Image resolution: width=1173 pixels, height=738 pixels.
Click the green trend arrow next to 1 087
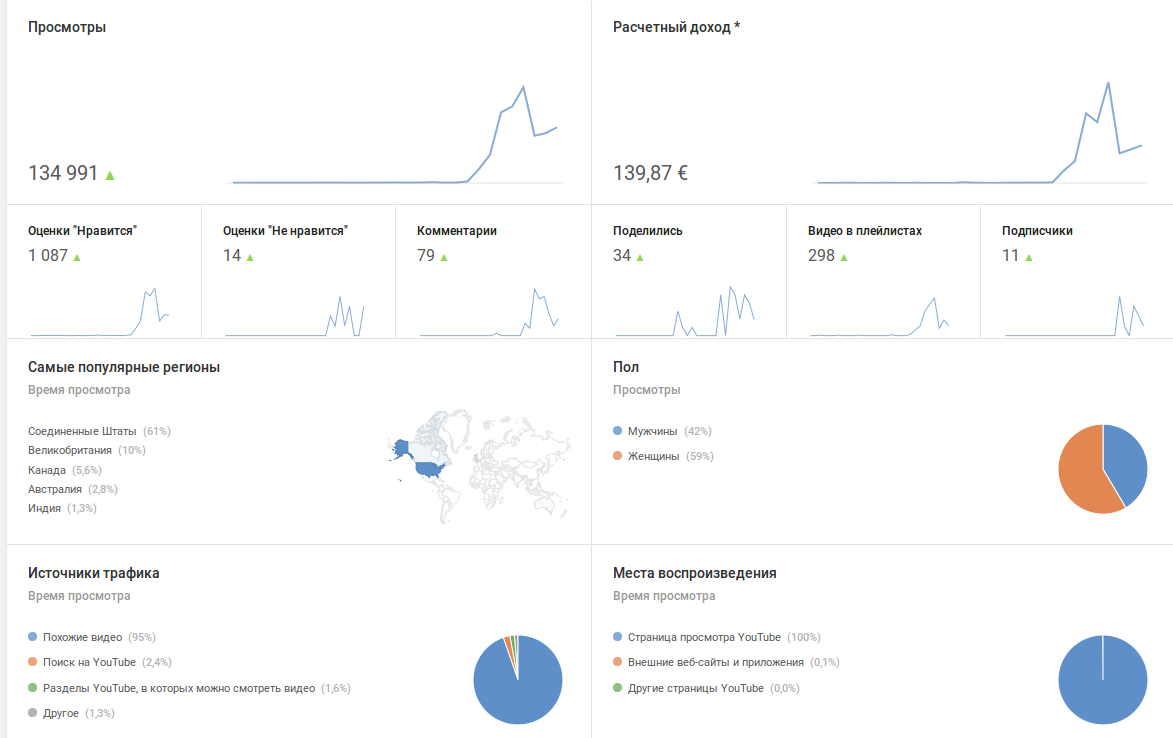click(x=77, y=257)
